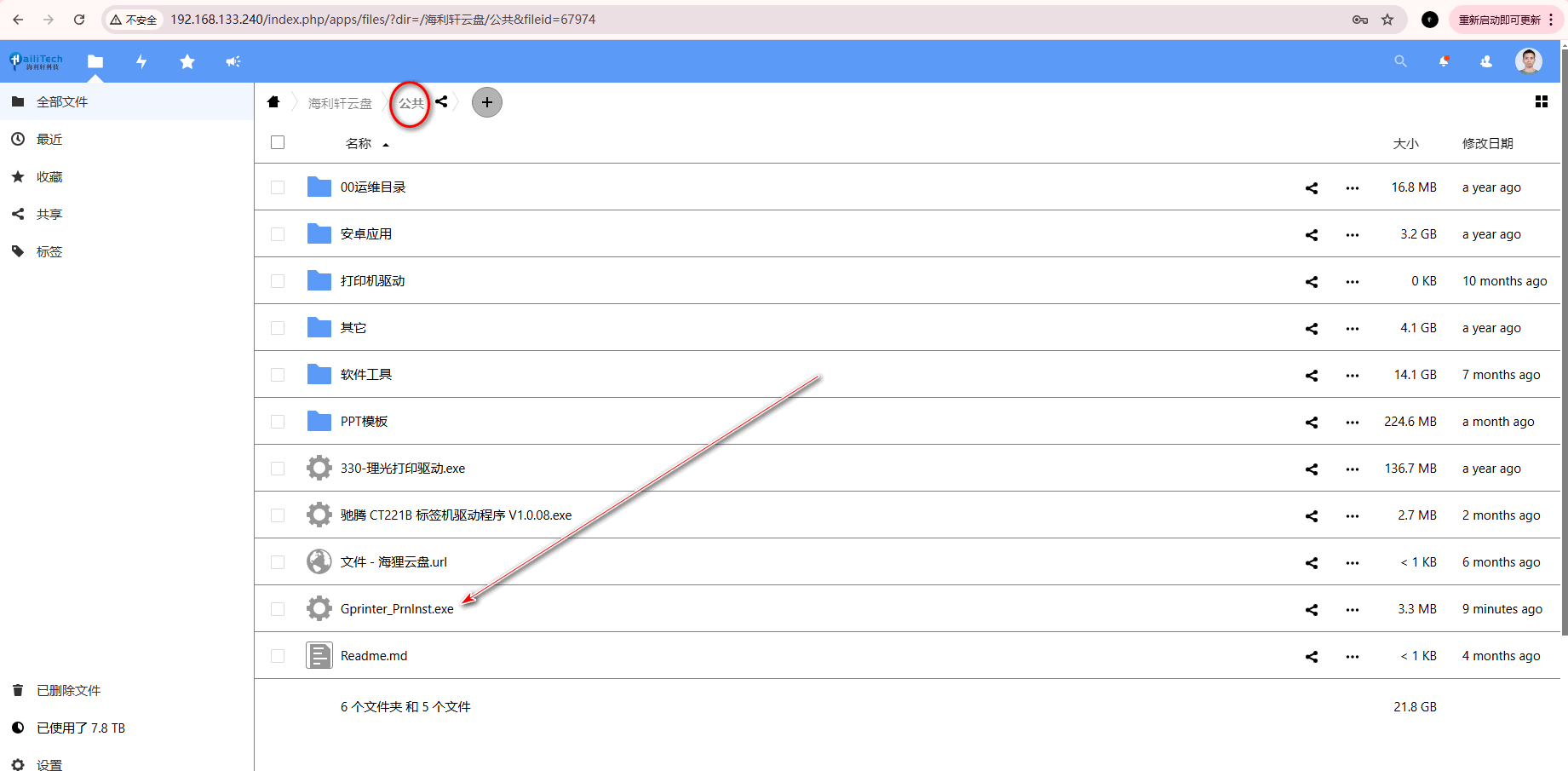Click the Favorites star in top bar
1568x771 pixels.
(187, 61)
